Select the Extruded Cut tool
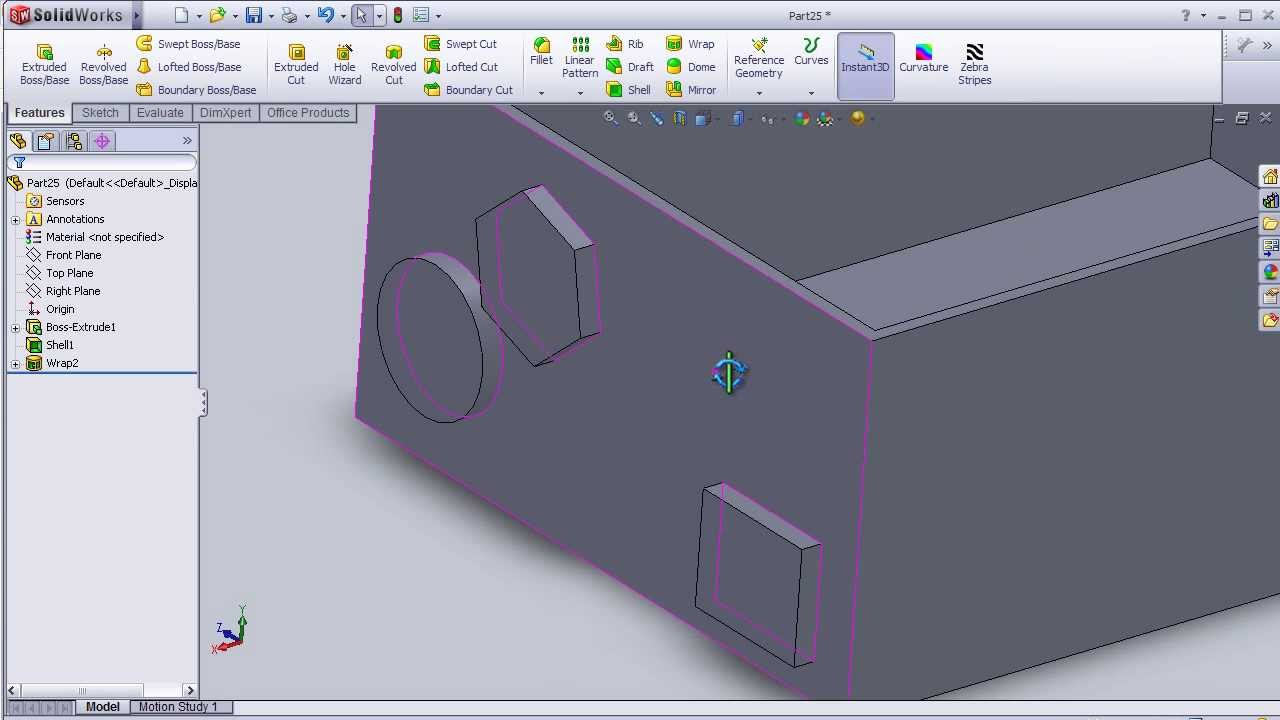The height and width of the screenshot is (720, 1280). tap(296, 64)
